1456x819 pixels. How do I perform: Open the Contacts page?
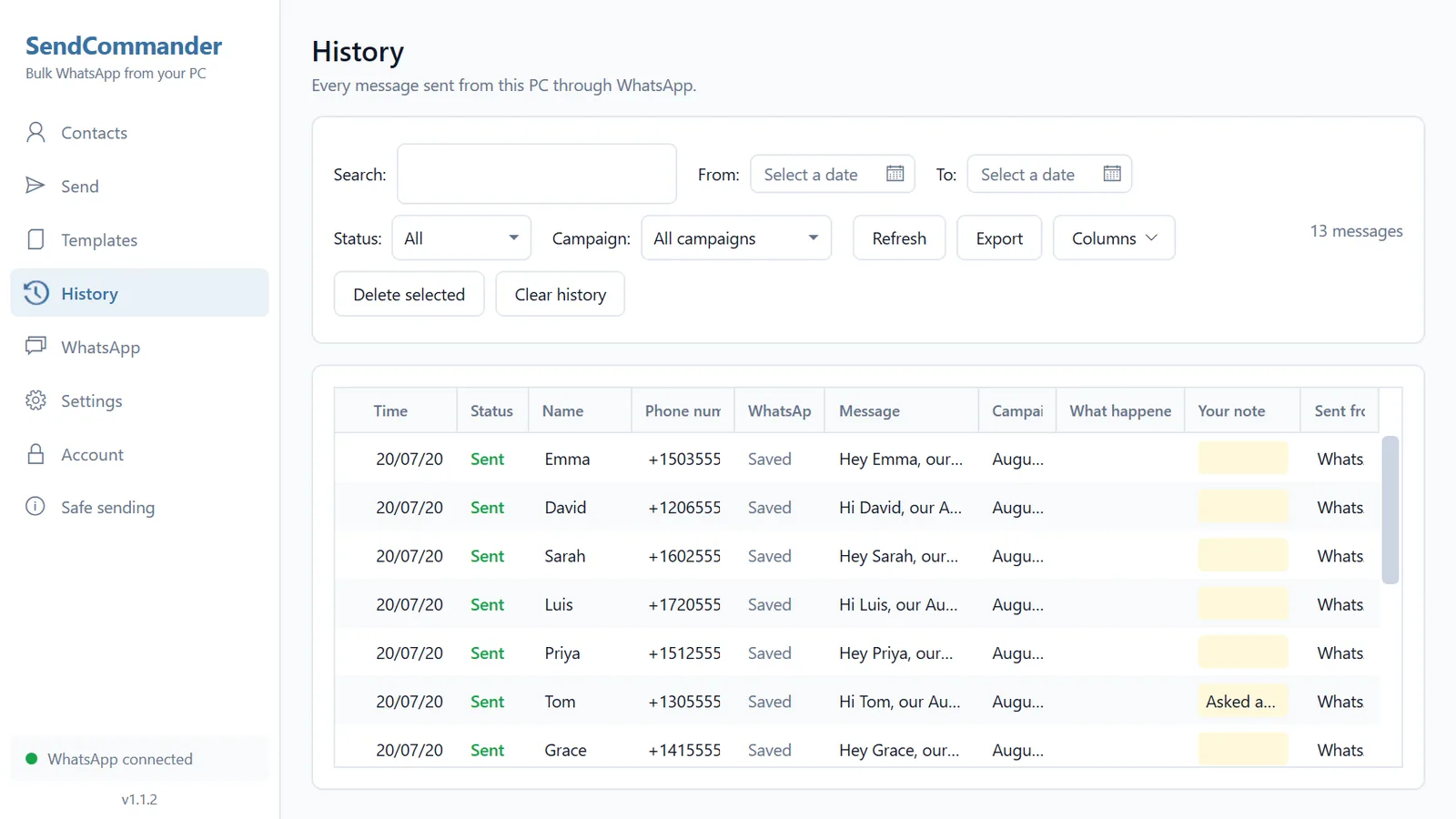pos(139,133)
